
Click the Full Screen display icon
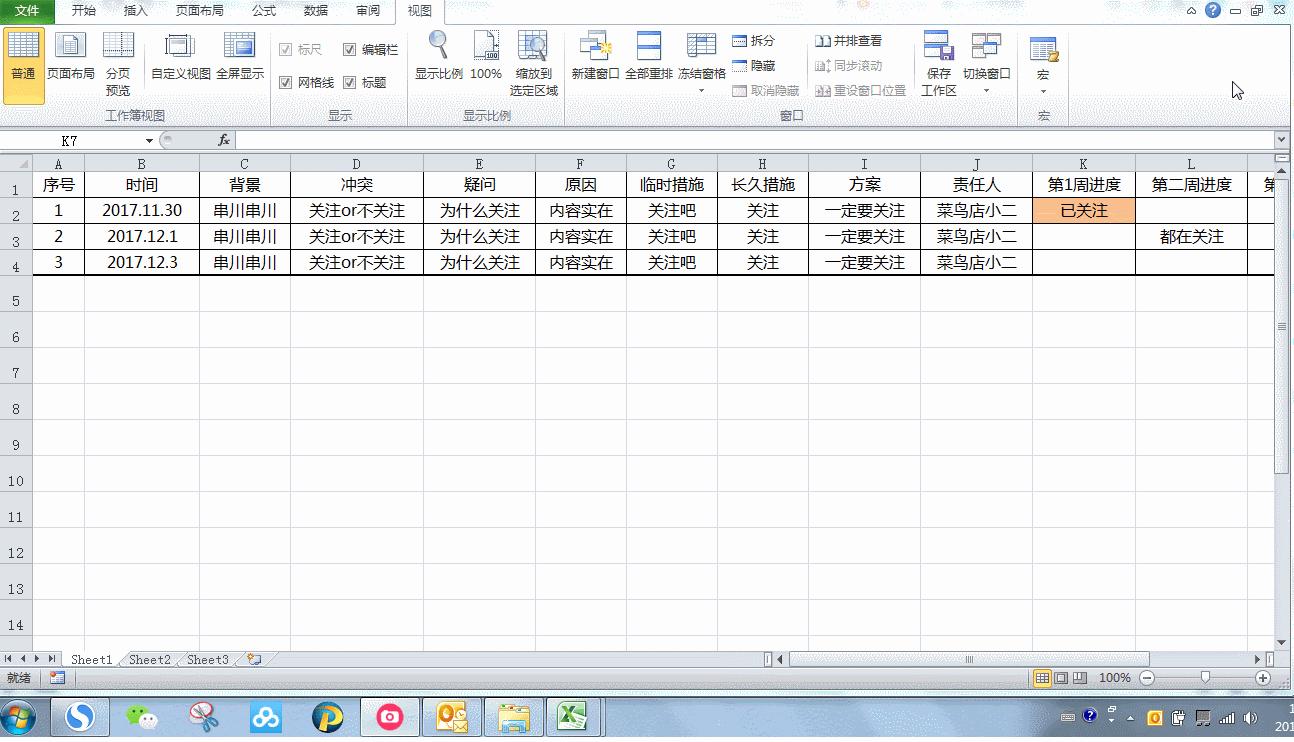pyautogui.click(x=240, y=56)
